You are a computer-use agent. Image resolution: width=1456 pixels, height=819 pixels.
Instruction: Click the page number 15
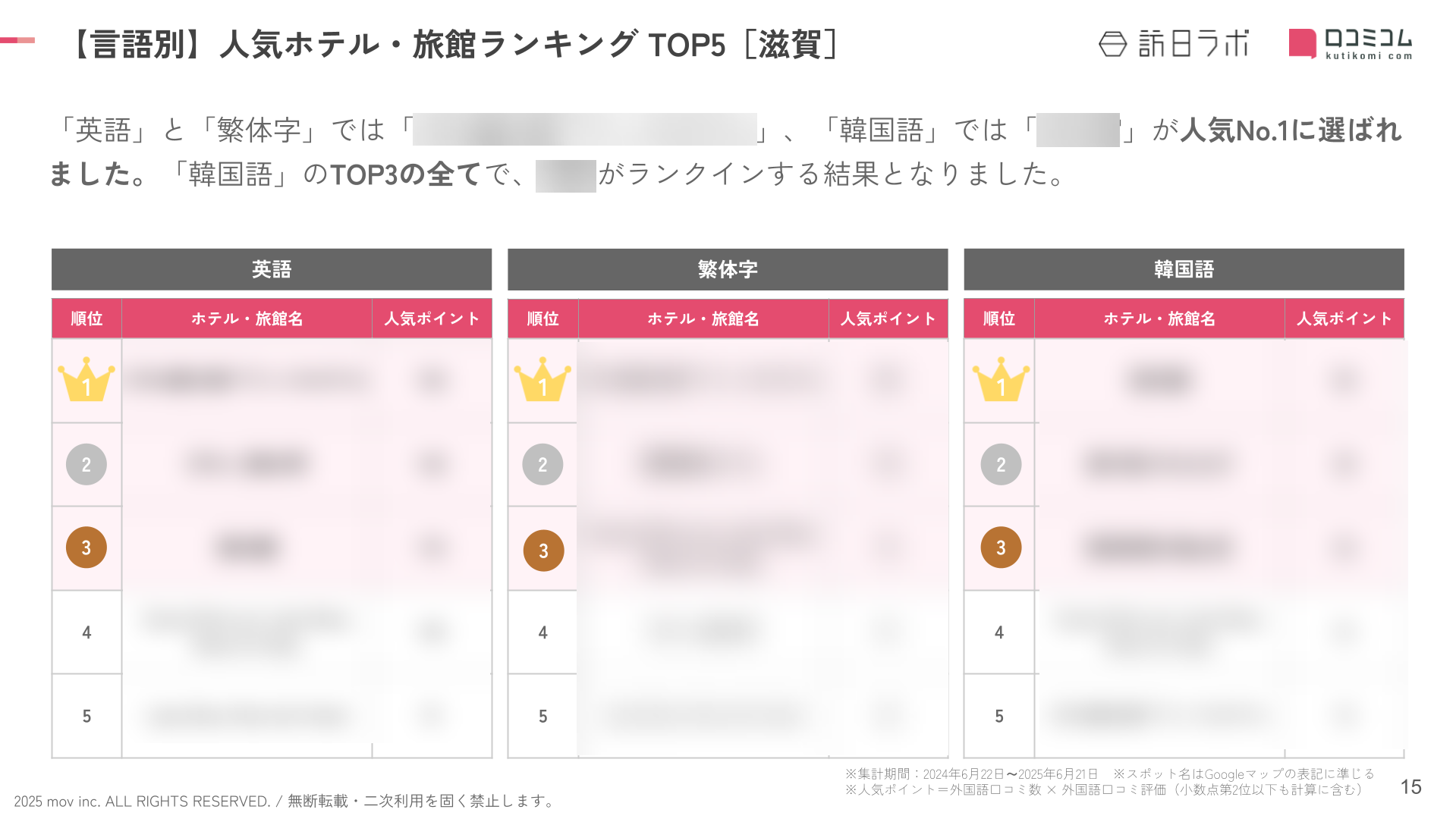tap(1410, 787)
